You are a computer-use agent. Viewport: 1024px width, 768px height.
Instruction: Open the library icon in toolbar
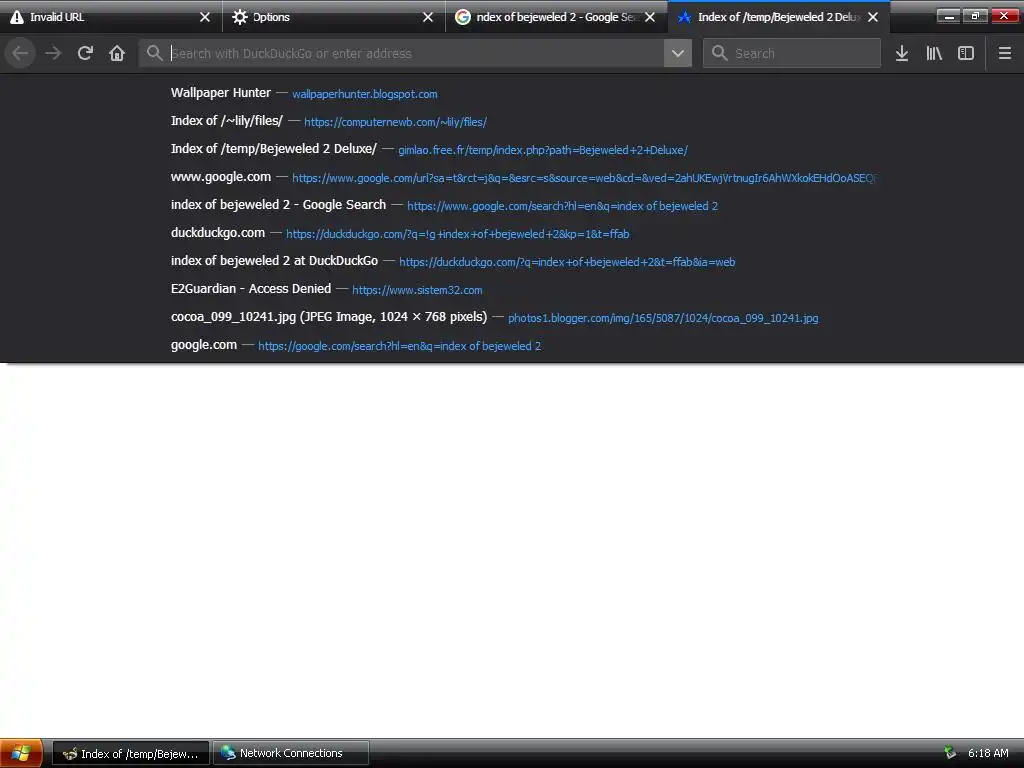tap(934, 54)
